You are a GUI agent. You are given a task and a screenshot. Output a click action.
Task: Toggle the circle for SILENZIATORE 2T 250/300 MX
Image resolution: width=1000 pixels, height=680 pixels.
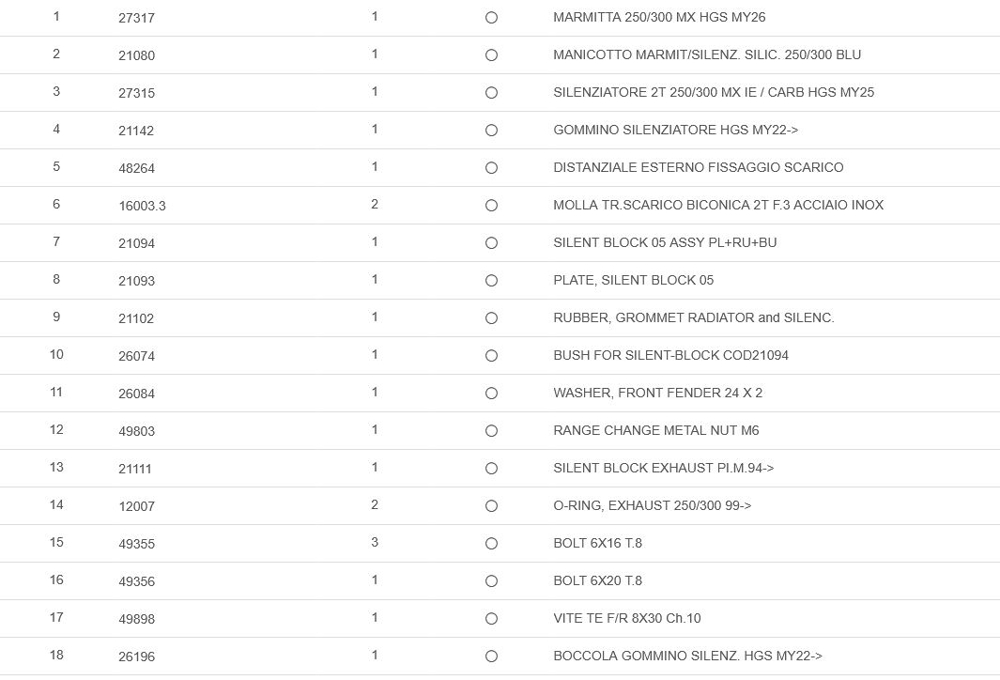(491, 93)
